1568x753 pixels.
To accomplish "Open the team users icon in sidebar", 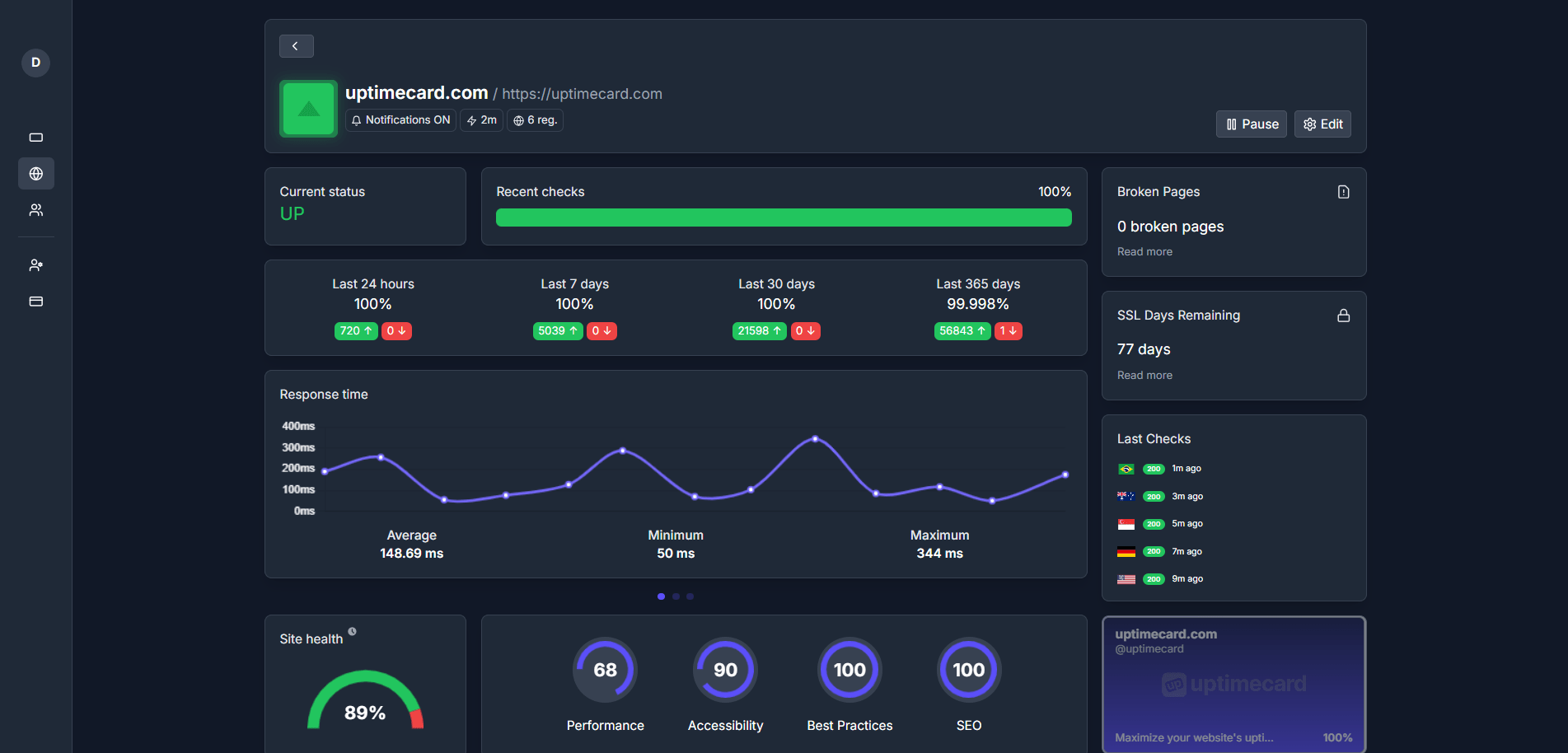I will pyautogui.click(x=36, y=210).
